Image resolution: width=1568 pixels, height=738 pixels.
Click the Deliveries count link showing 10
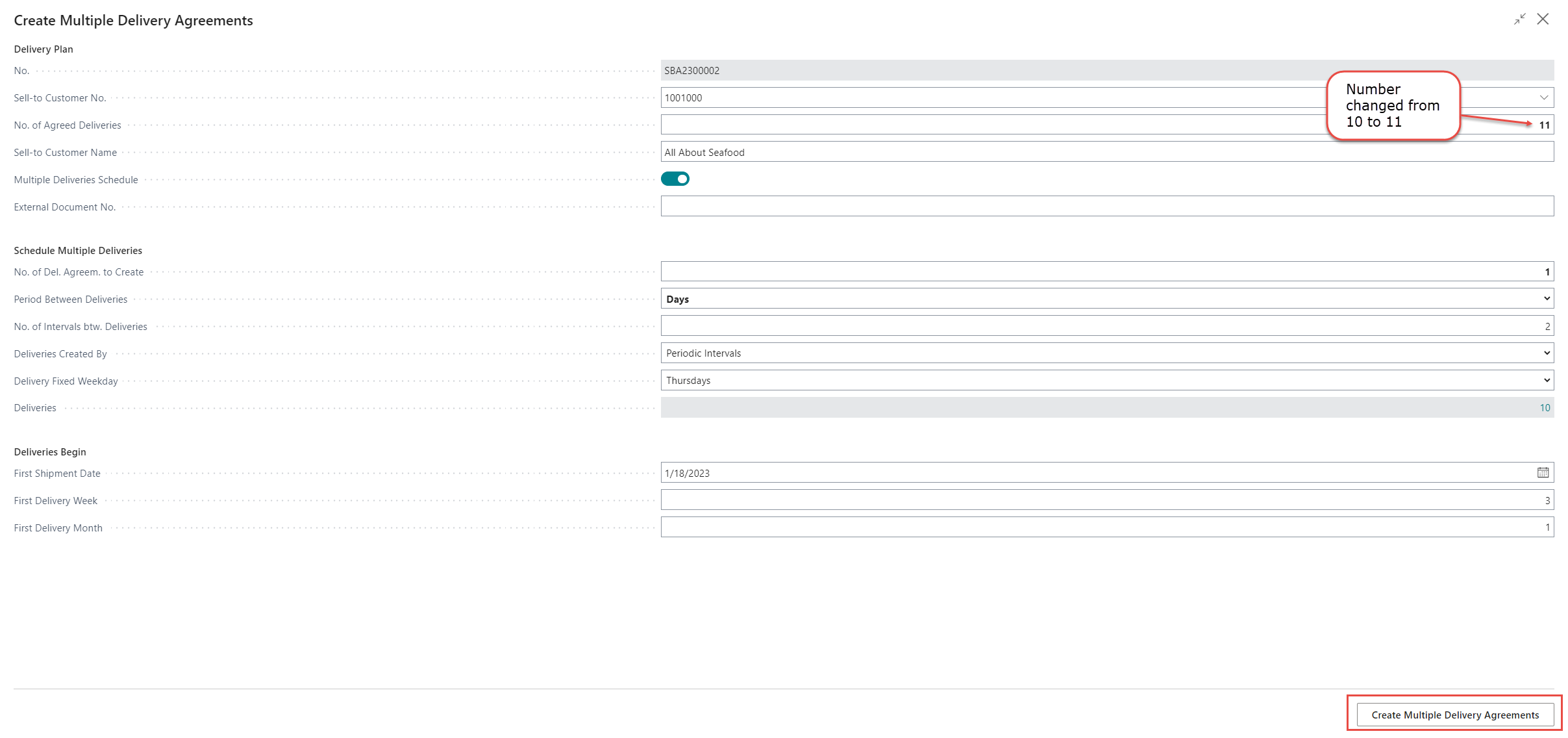[x=1545, y=408]
